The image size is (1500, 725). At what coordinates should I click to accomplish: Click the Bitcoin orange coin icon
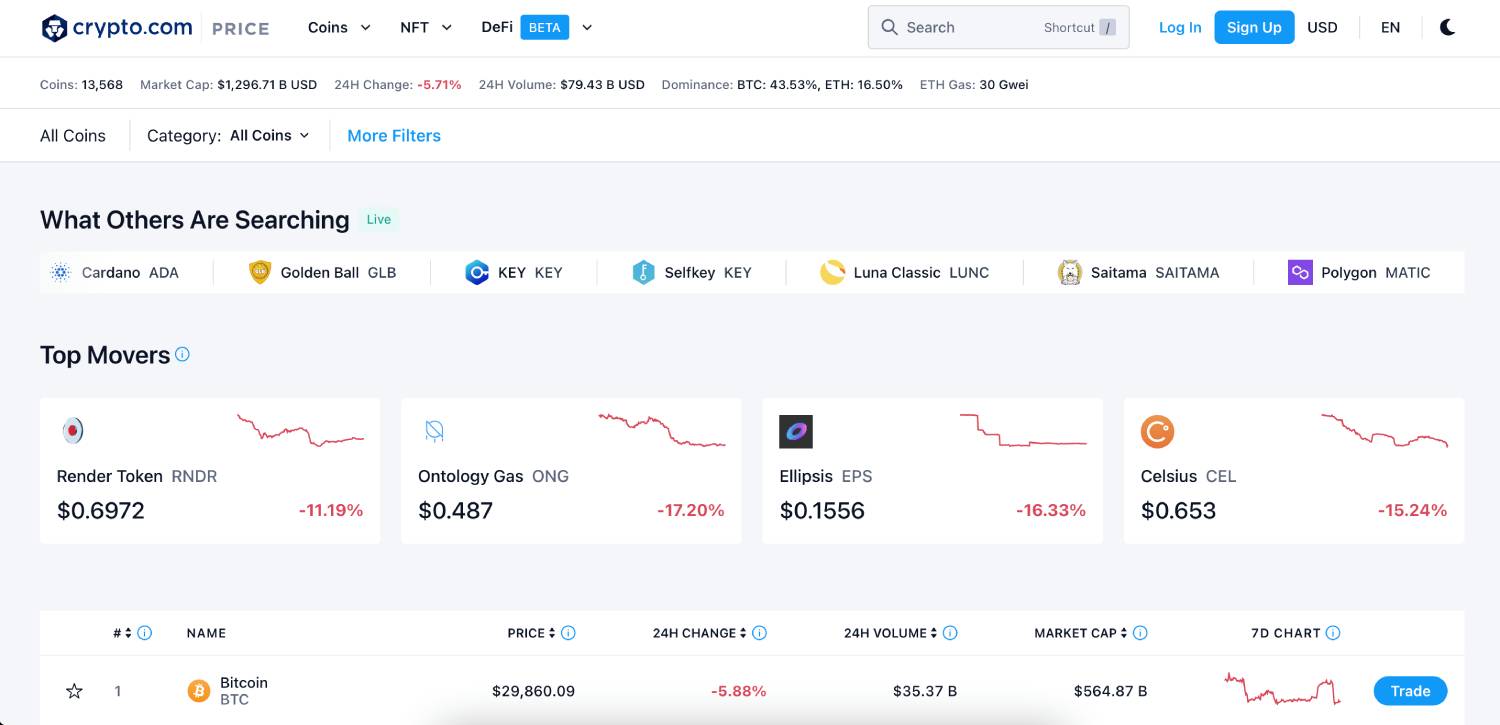[x=199, y=691]
